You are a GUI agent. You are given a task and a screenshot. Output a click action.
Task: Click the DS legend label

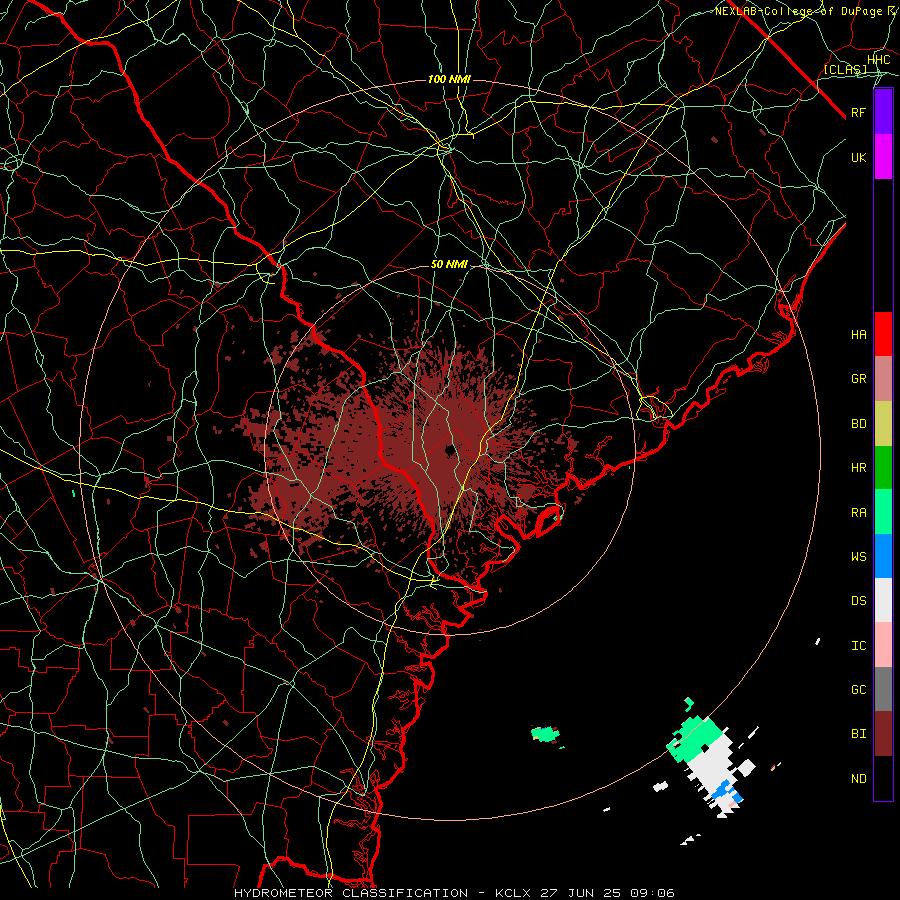point(859,601)
